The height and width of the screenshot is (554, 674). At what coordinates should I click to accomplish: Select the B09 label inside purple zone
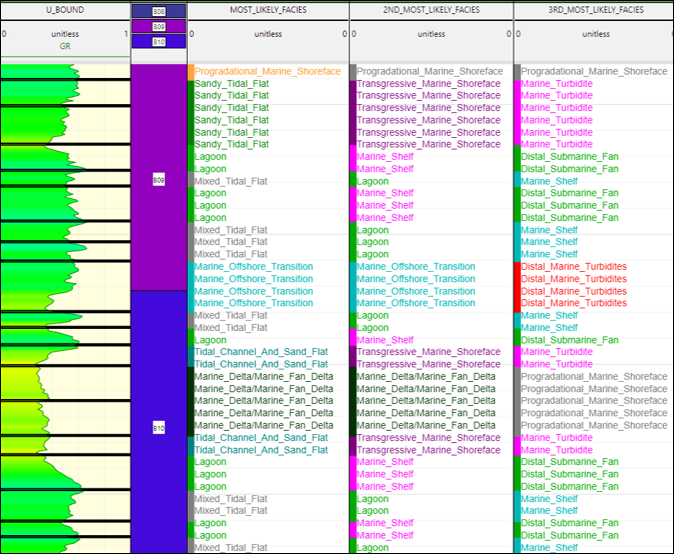[159, 180]
